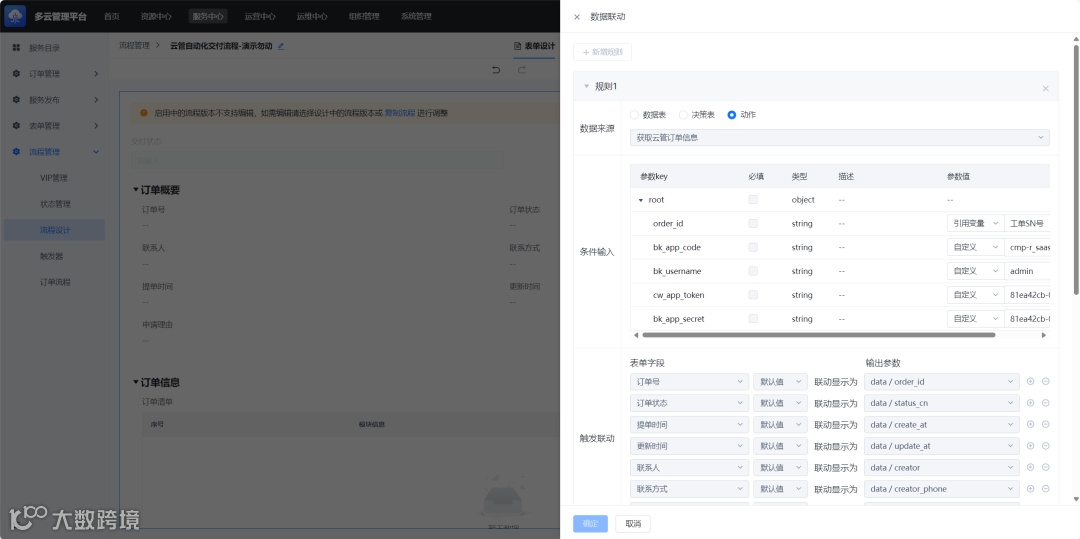Remove the 联系人 linkage row
Viewport: 1080px width, 539px height.
pyautogui.click(x=1046, y=467)
